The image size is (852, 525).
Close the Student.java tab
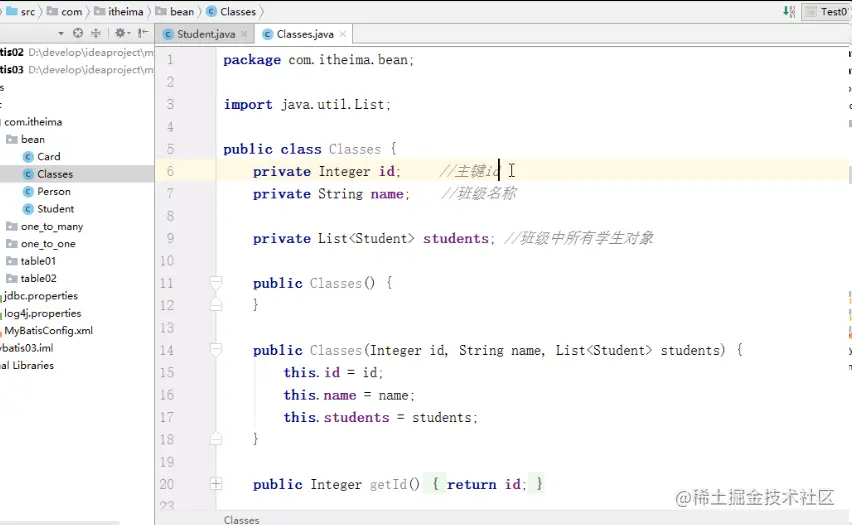pos(244,34)
